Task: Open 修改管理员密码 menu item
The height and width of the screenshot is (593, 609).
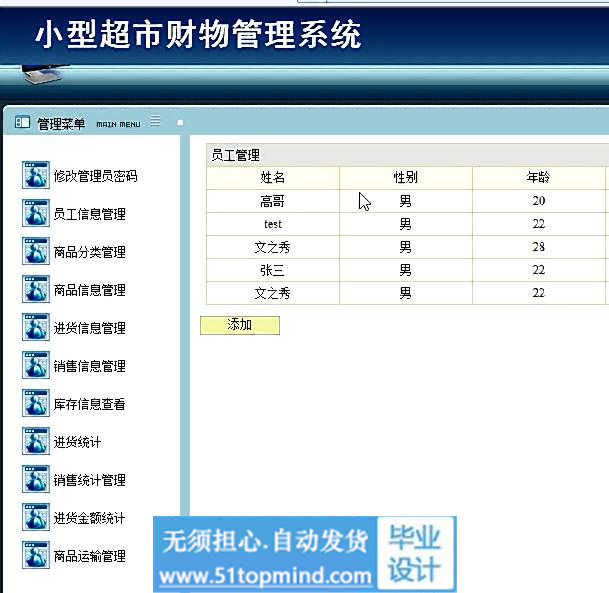Action: coord(96,176)
